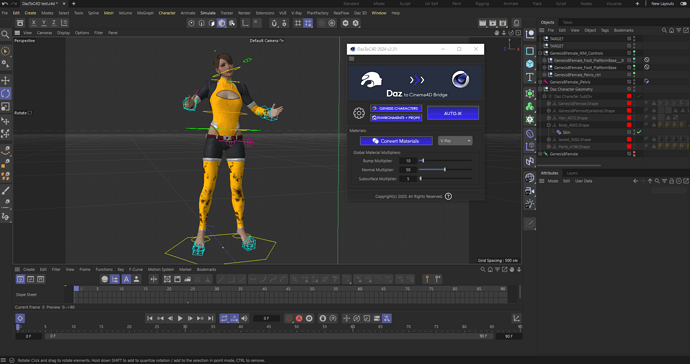690x364 pixels.
Task: Adjust the Normal Multiplier slider
Action: [445, 169]
